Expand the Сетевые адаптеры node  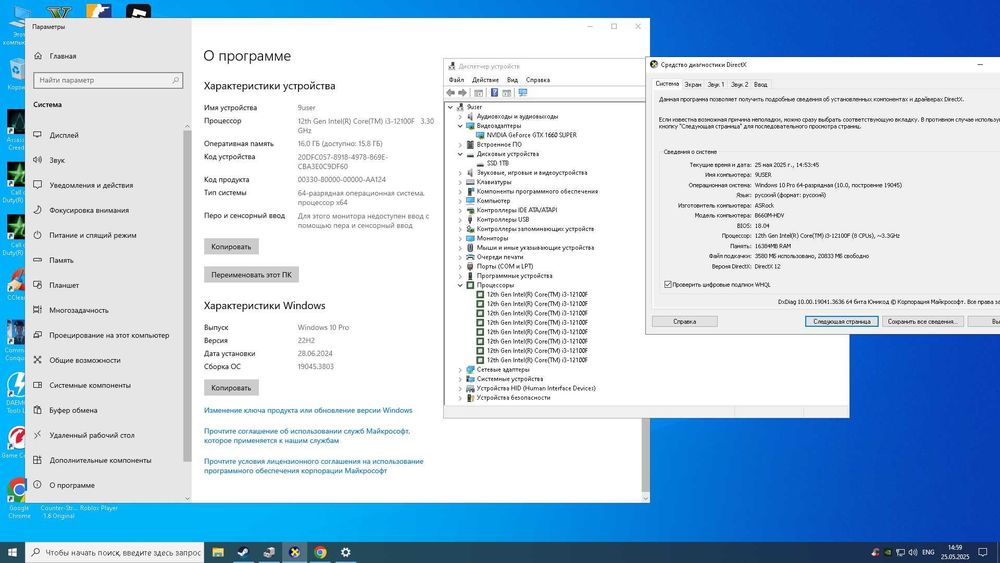pyautogui.click(x=460, y=369)
